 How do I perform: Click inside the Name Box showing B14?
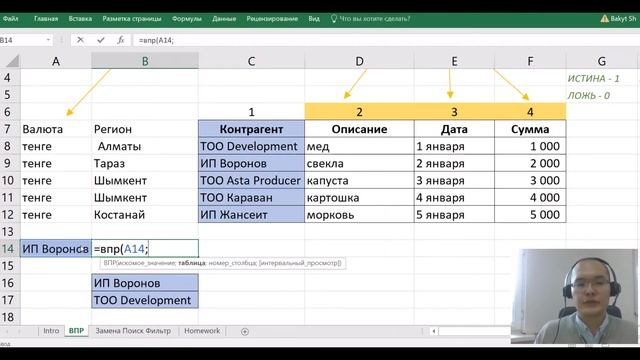21,40
